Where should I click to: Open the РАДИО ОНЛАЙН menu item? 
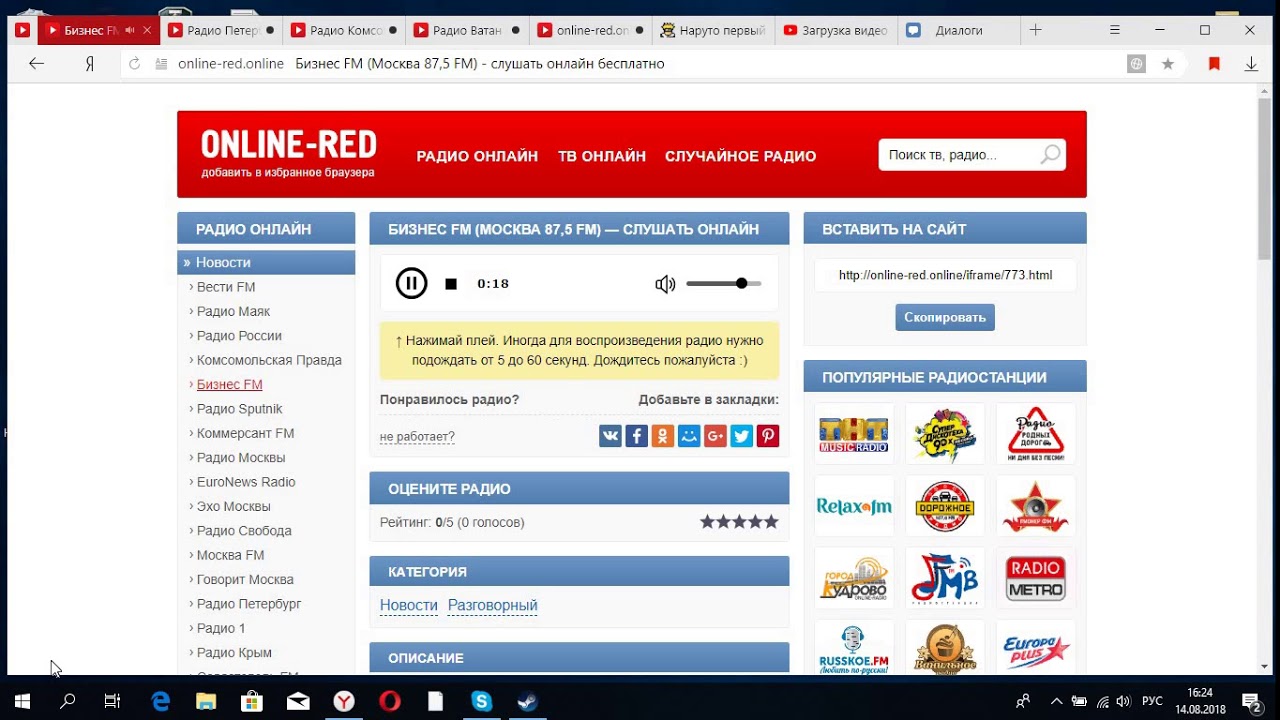pyautogui.click(x=477, y=156)
